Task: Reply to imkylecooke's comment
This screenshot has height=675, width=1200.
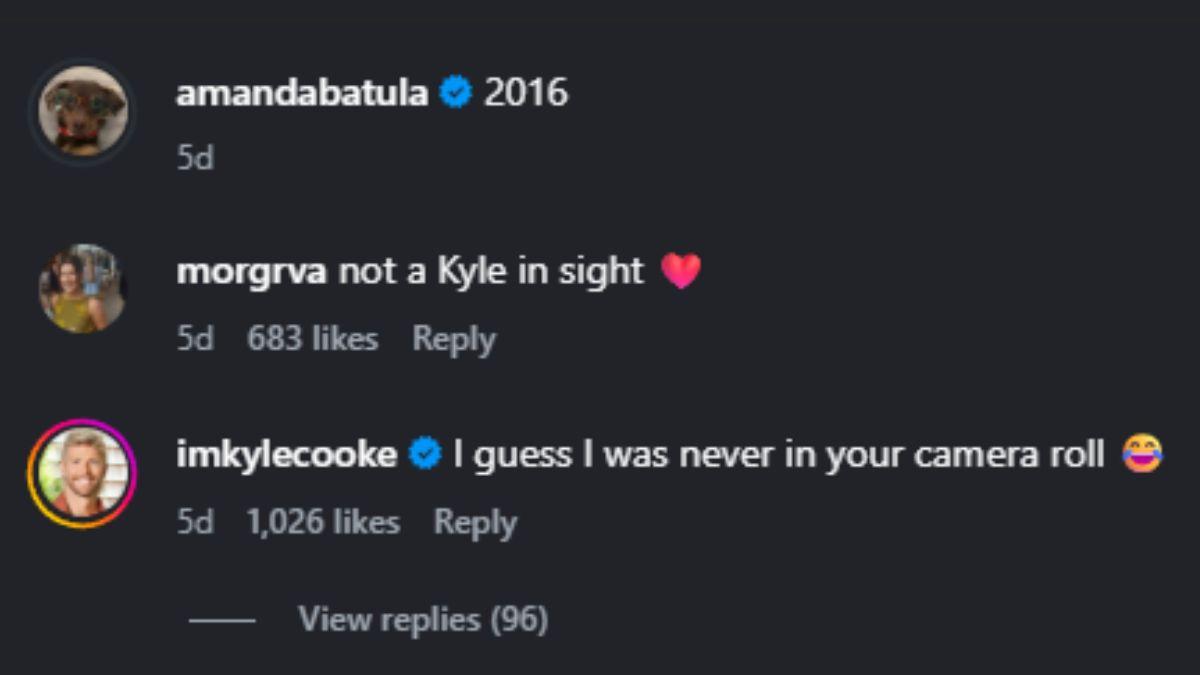Action: coord(476,521)
